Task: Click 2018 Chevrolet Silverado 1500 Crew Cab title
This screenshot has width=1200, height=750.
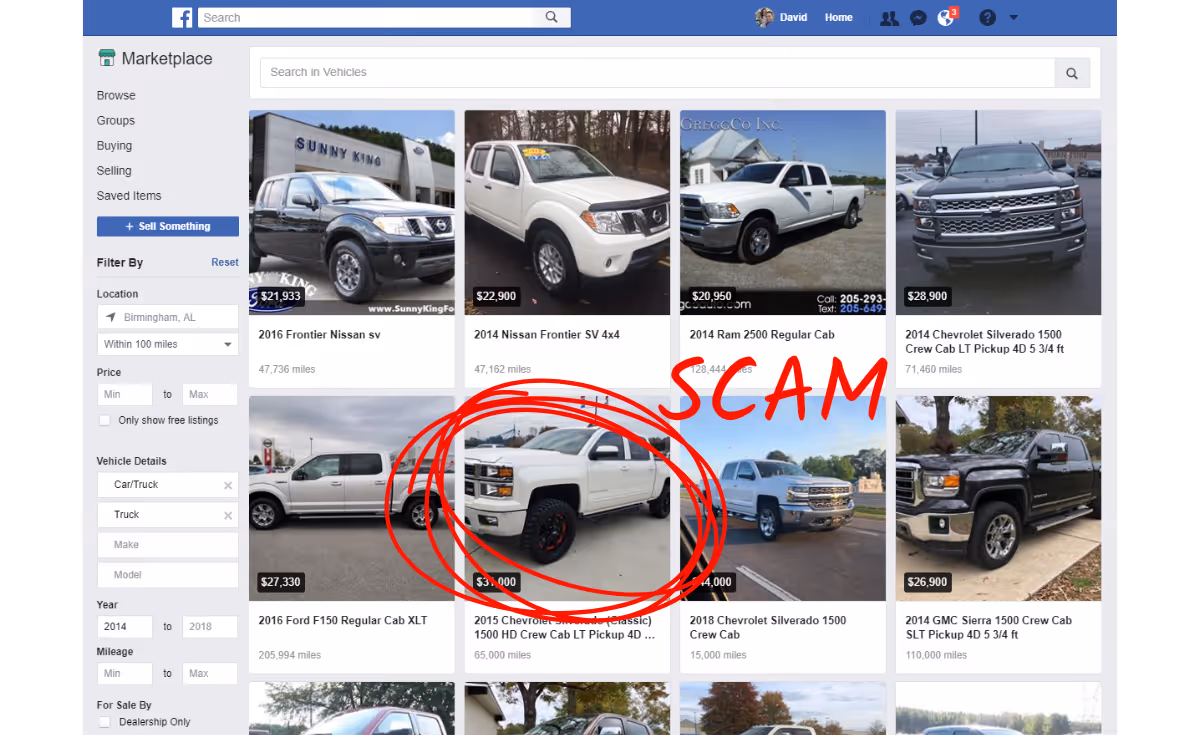Action: pos(768,628)
